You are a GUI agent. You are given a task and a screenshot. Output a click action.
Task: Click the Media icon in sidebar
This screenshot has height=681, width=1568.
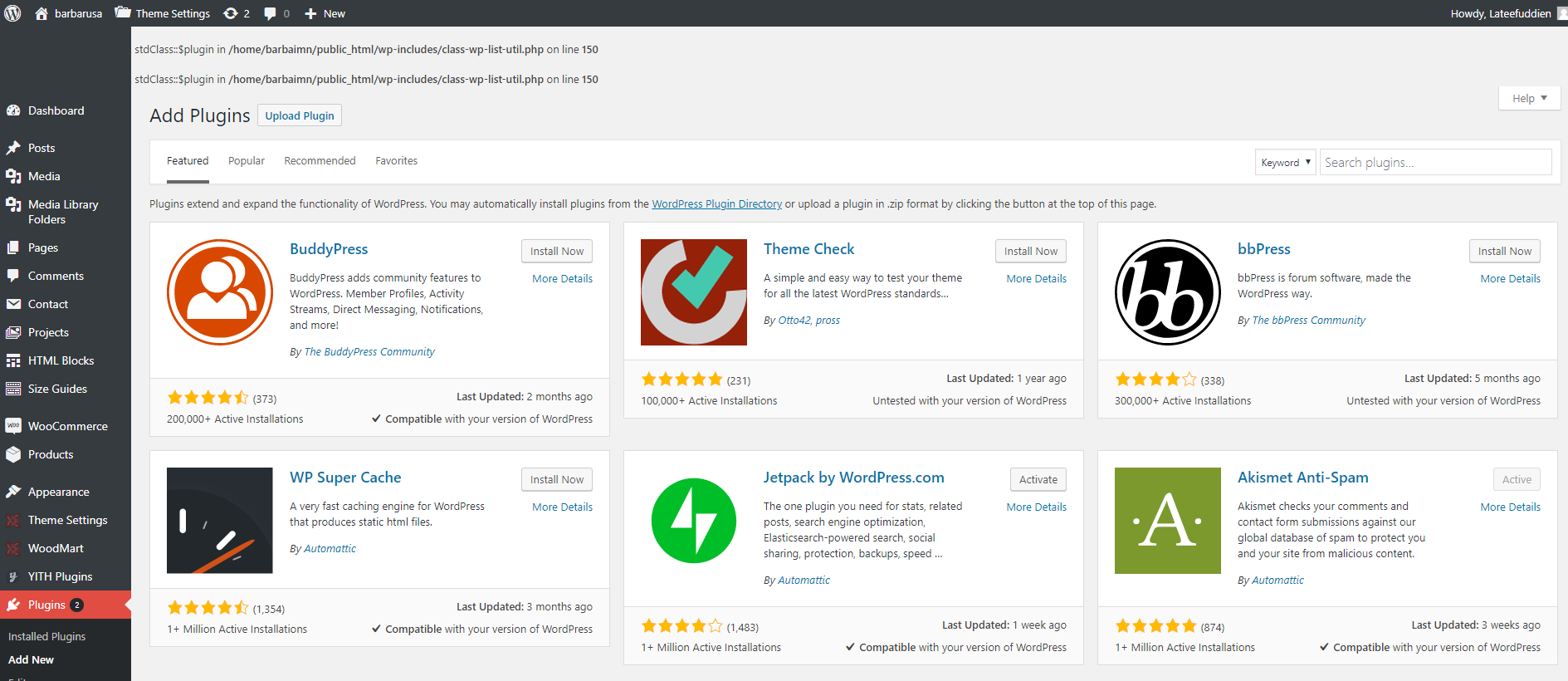13,176
